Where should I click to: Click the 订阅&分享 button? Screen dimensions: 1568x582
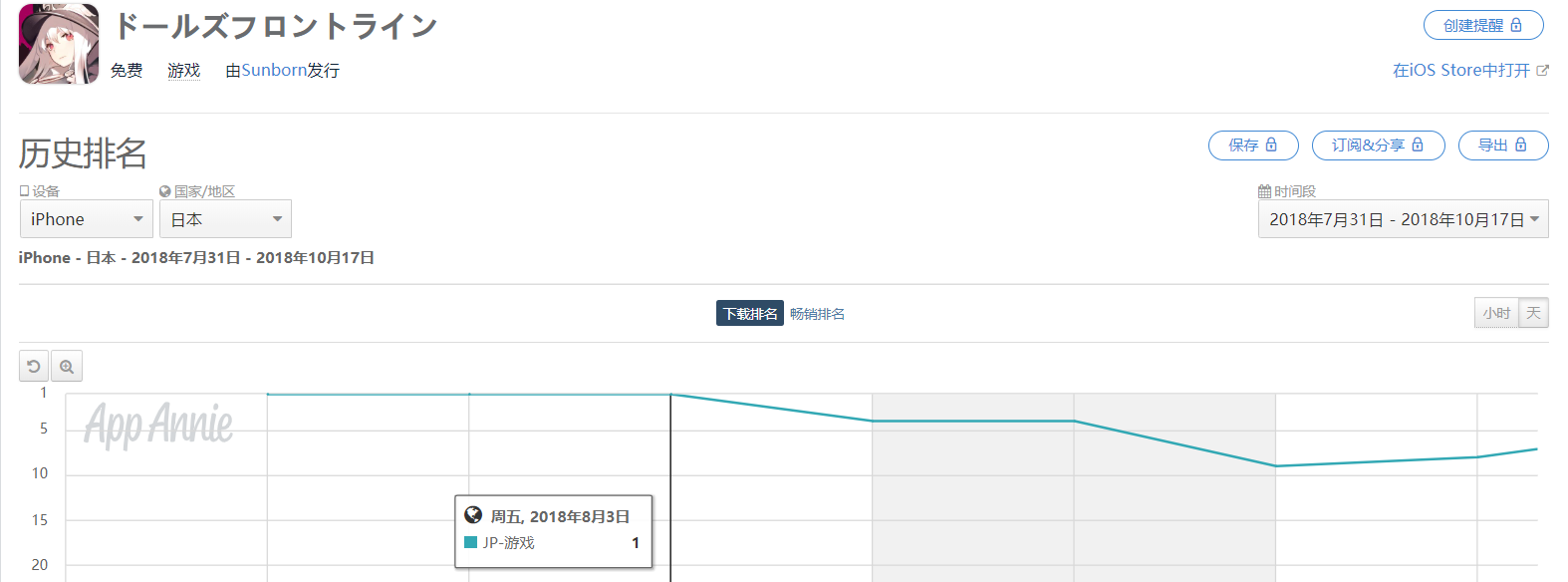tap(1378, 145)
